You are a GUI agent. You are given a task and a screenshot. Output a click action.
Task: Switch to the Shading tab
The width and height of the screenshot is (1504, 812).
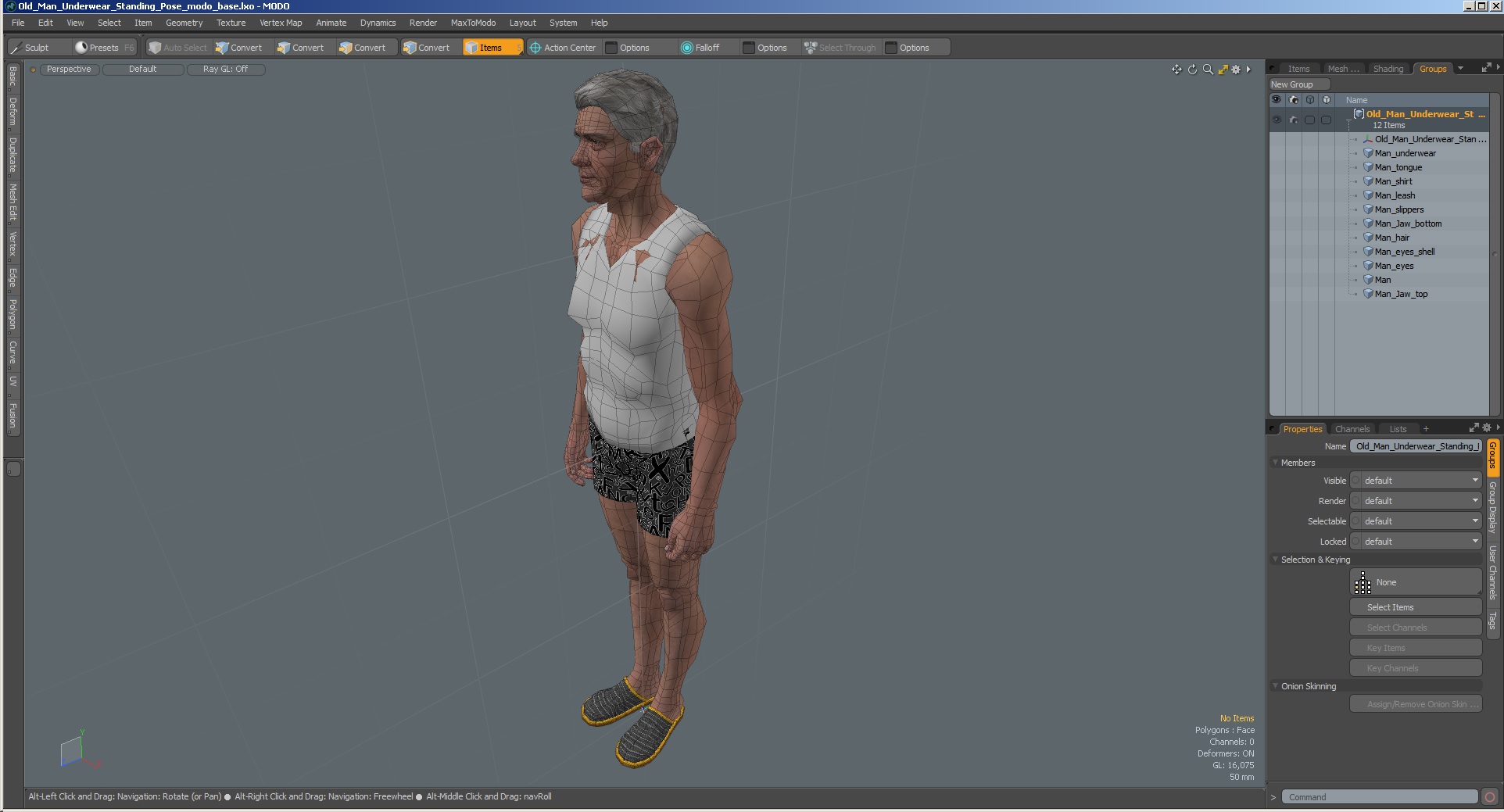(x=1388, y=69)
